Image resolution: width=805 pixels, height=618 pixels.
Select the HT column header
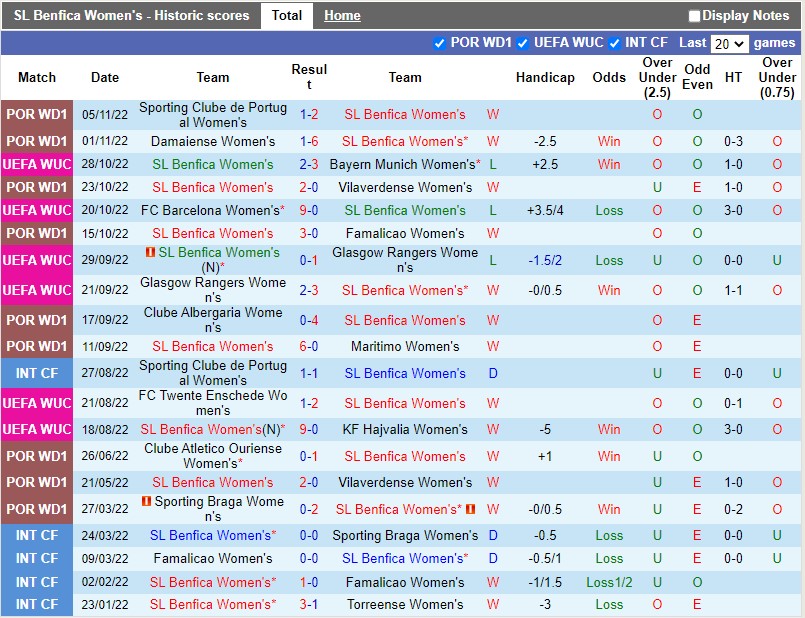pos(733,78)
